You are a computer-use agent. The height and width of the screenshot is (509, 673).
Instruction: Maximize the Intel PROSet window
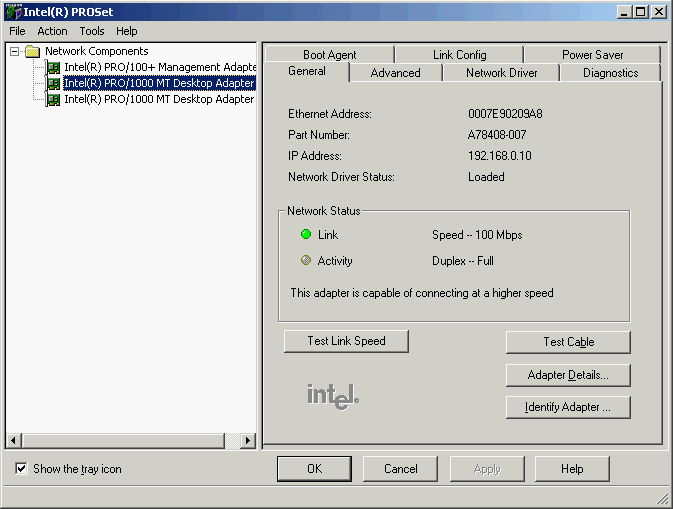coord(640,12)
